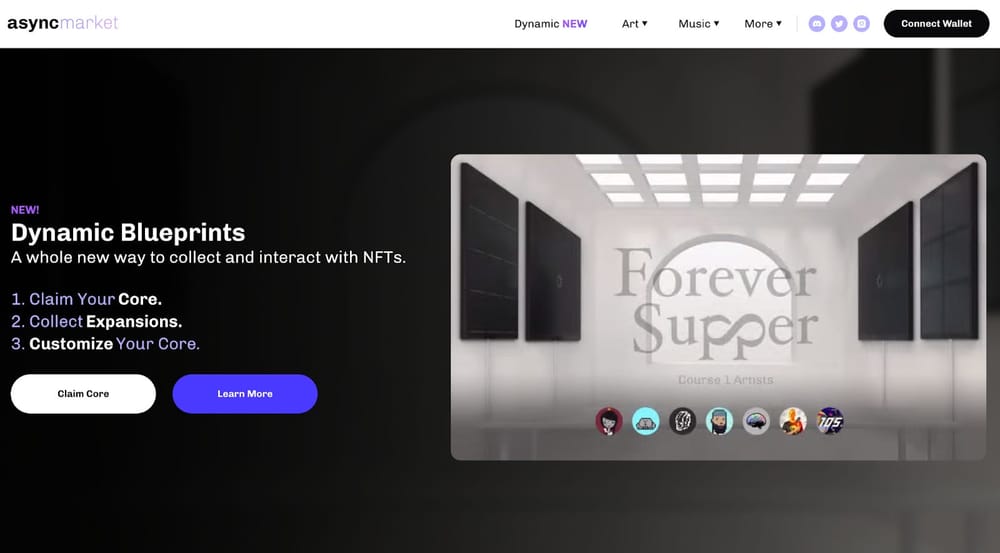Select the orange figure artist avatar
Image resolution: width=1000 pixels, height=553 pixels.
point(793,422)
